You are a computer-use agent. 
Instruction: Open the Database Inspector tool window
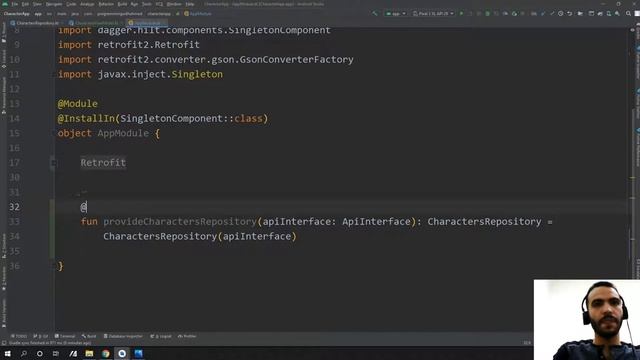(x=123, y=336)
